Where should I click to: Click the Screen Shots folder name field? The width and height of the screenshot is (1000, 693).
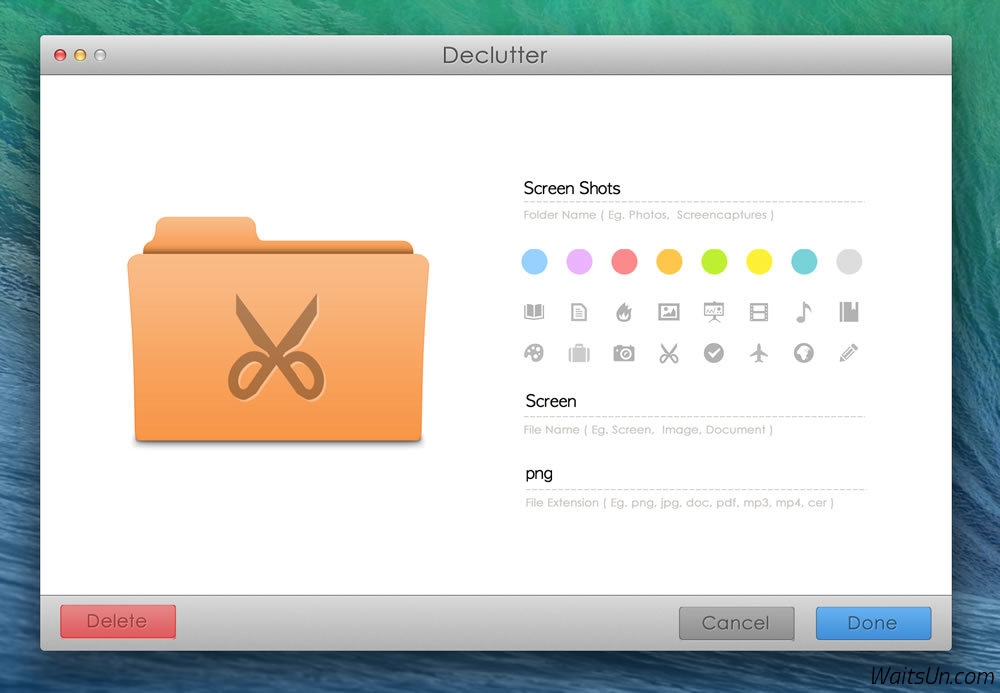692,188
